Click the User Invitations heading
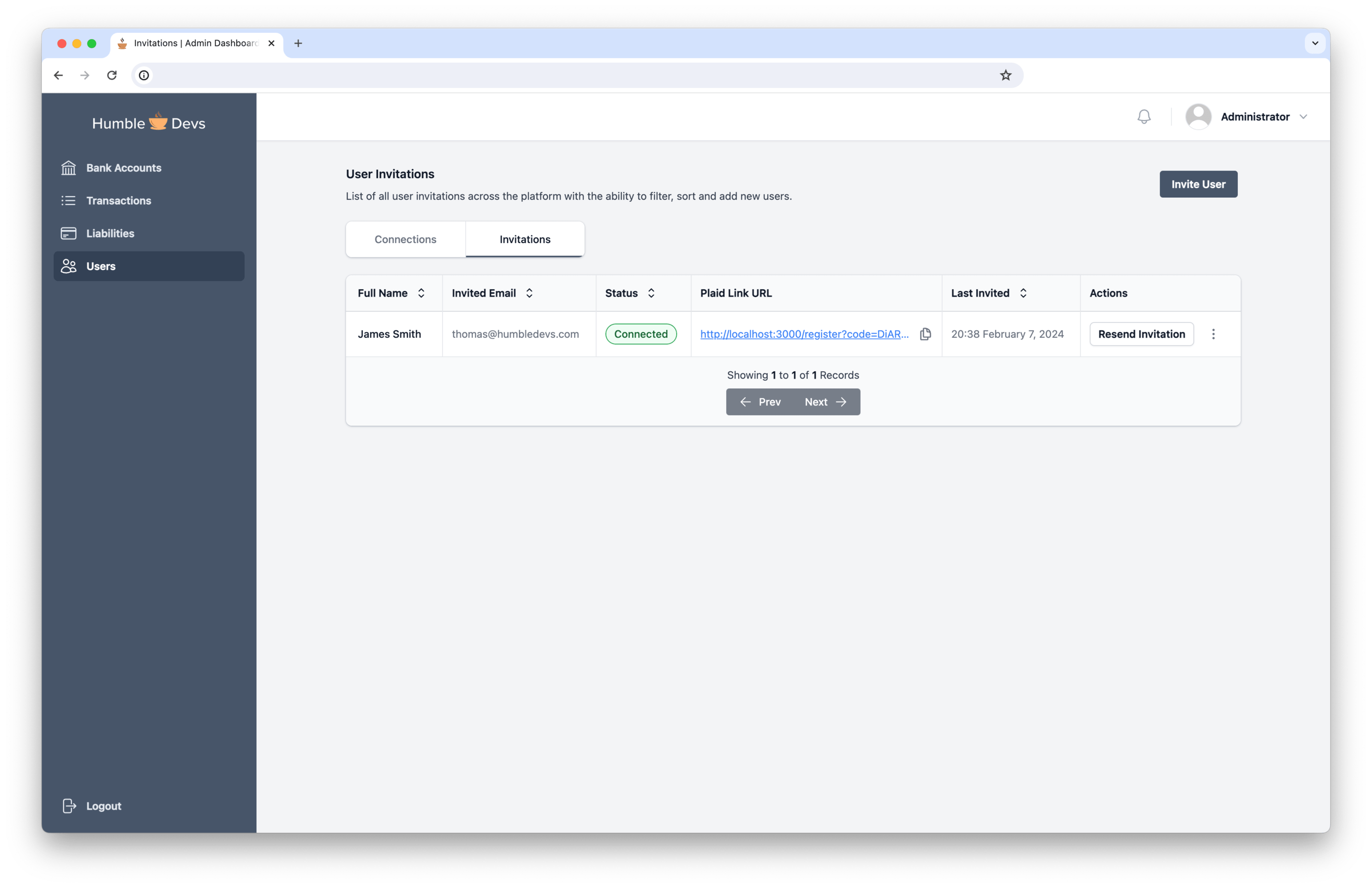 click(x=390, y=174)
